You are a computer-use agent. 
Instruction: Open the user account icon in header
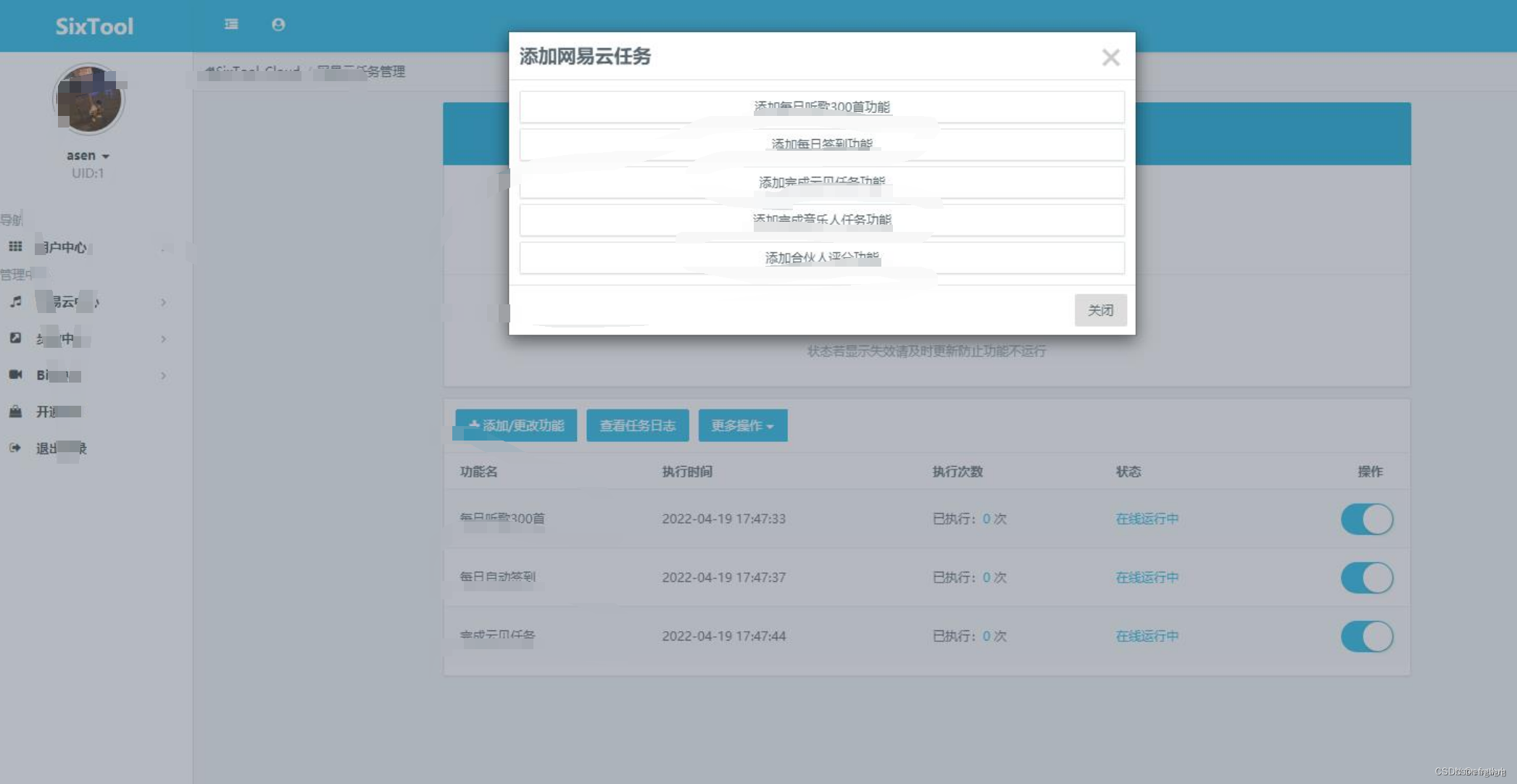[278, 25]
